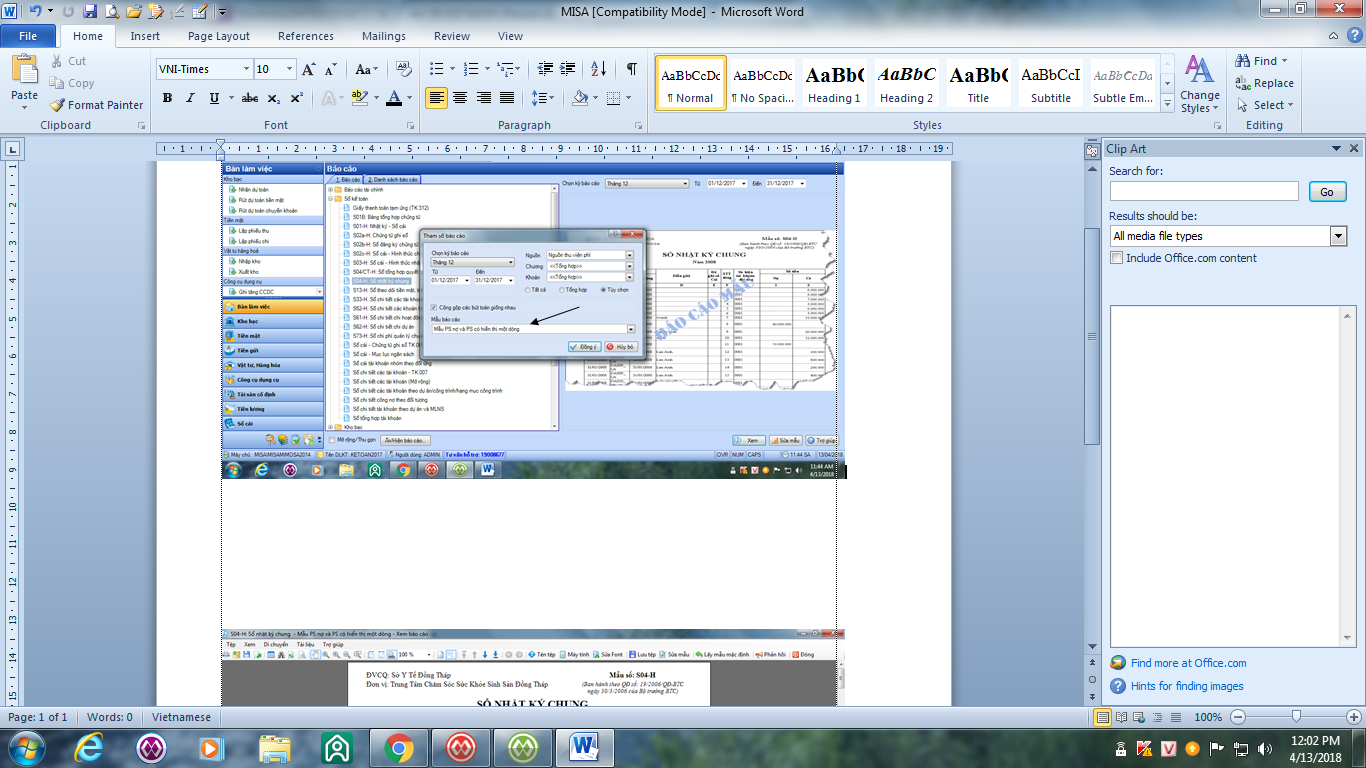
Task: Switch to Web Layout view
Action: [x=1138, y=717]
